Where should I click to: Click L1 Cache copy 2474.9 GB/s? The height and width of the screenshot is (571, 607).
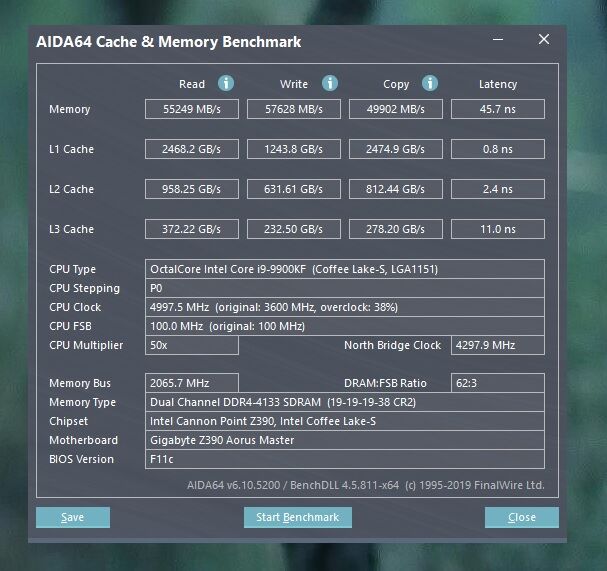(396, 149)
